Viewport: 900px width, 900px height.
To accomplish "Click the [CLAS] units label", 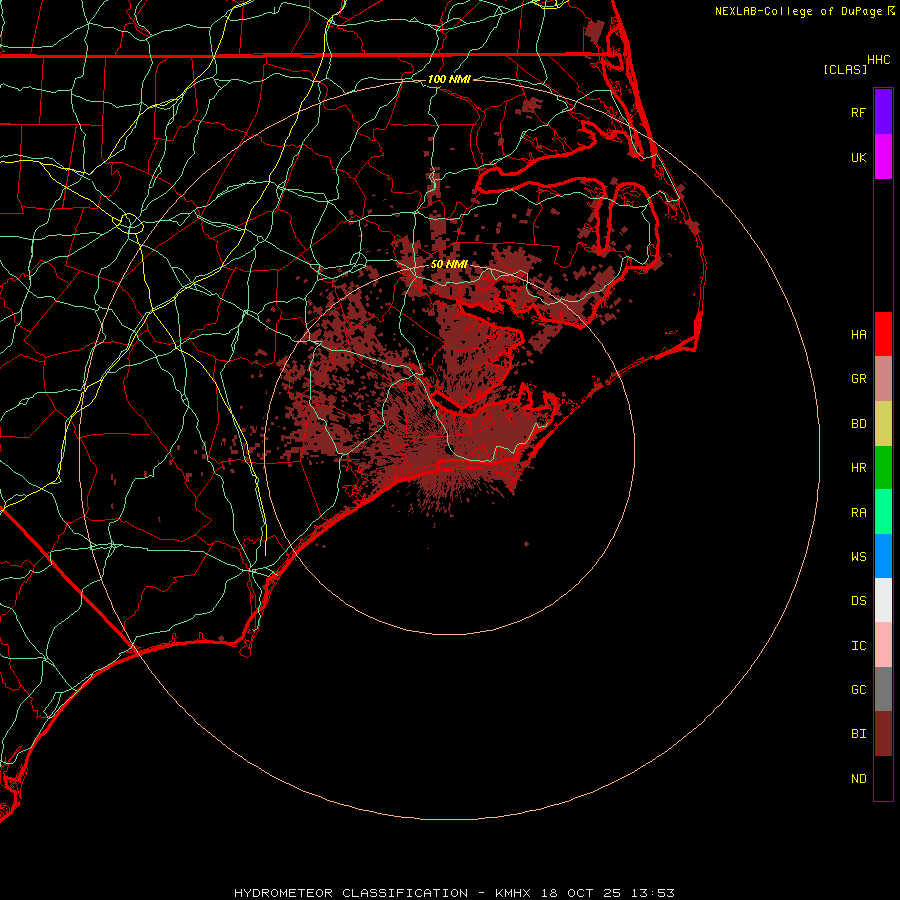I will [x=845, y=69].
